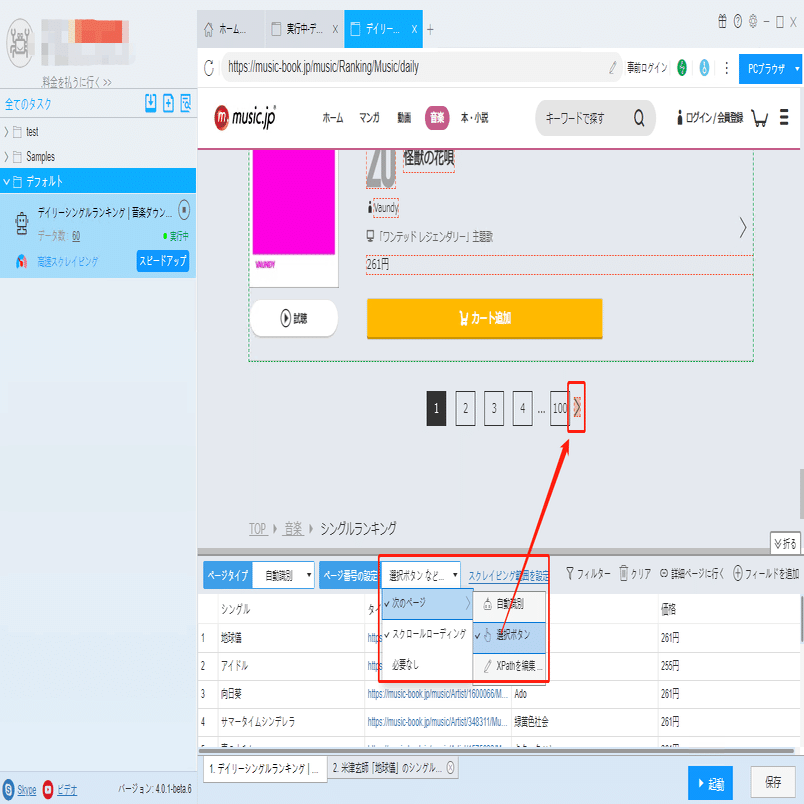Select 次のページ in the pagination dropdown menu
The image size is (804, 804).
[427, 604]
